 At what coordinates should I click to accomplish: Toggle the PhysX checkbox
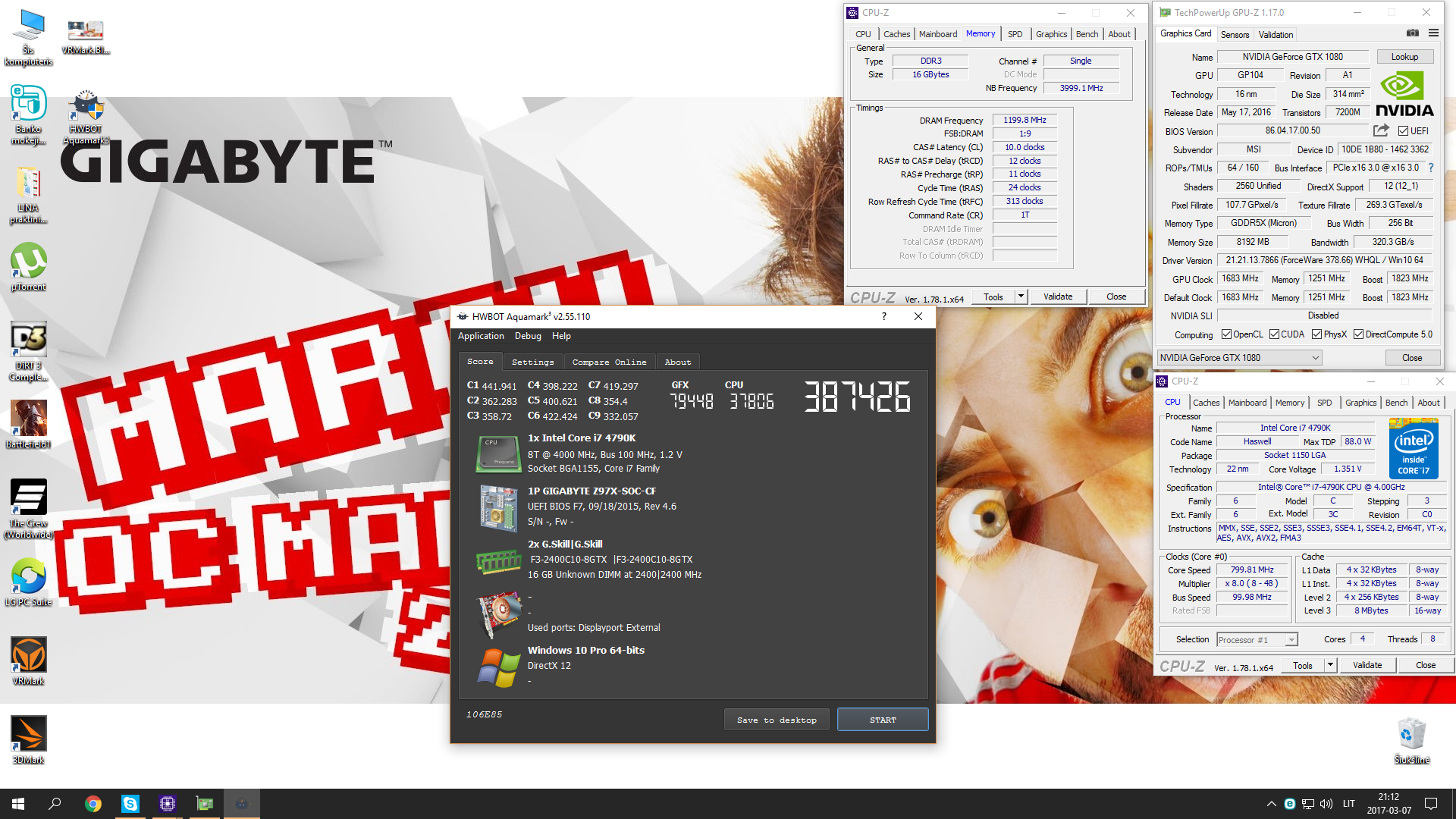pos(1317,334)
